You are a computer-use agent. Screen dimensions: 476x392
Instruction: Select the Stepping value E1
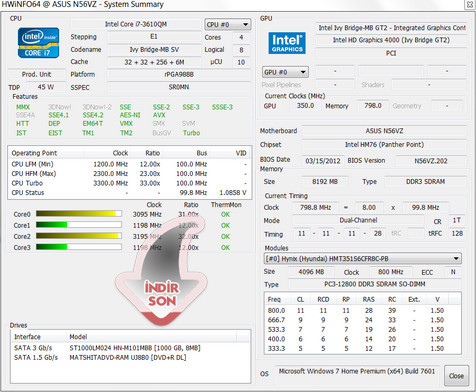tap(154, 37)
